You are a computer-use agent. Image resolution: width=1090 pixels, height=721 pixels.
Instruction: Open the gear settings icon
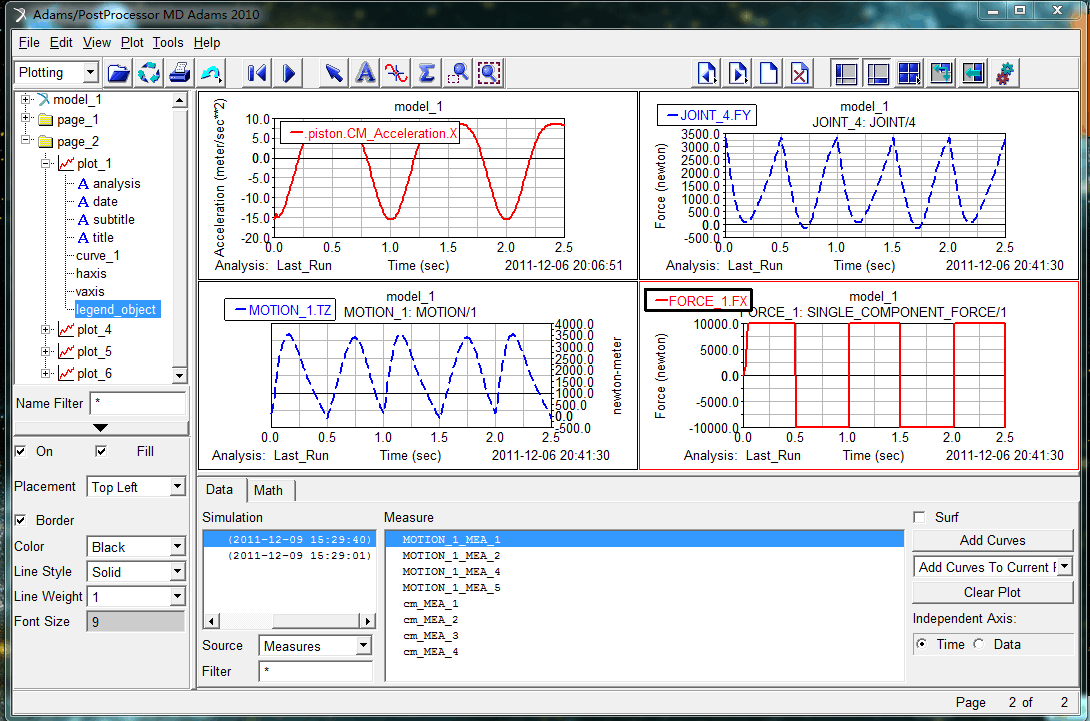[x=1005, y=72]
